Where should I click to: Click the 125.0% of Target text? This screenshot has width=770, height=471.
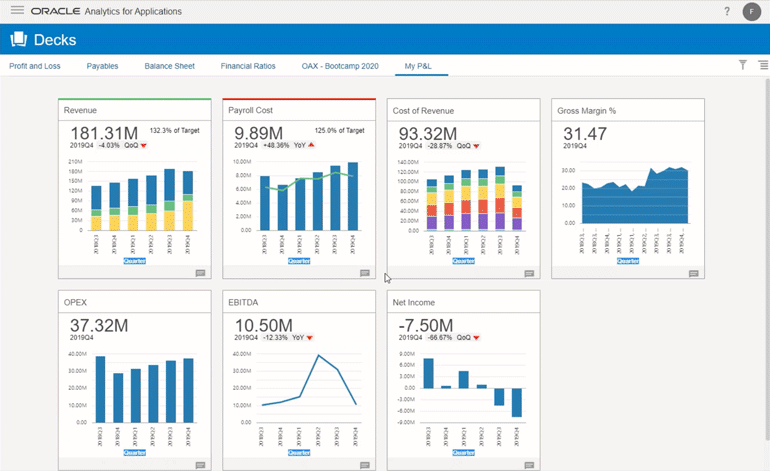[x=339, y=131]
